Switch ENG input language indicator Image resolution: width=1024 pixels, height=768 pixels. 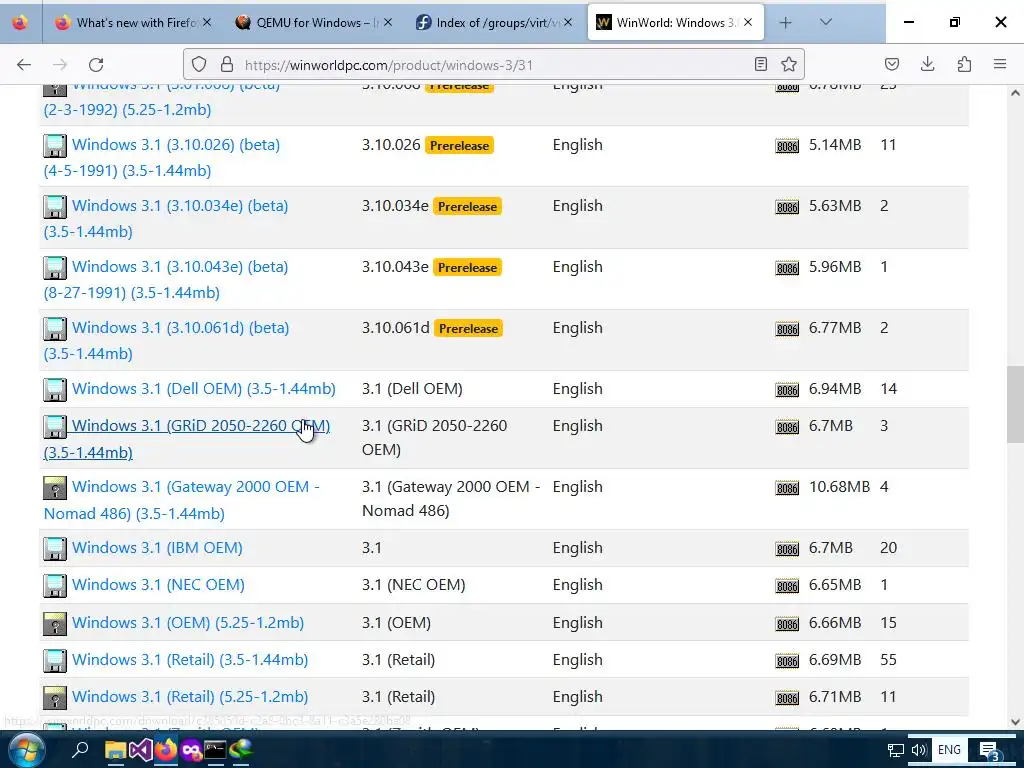pos(949,750)
